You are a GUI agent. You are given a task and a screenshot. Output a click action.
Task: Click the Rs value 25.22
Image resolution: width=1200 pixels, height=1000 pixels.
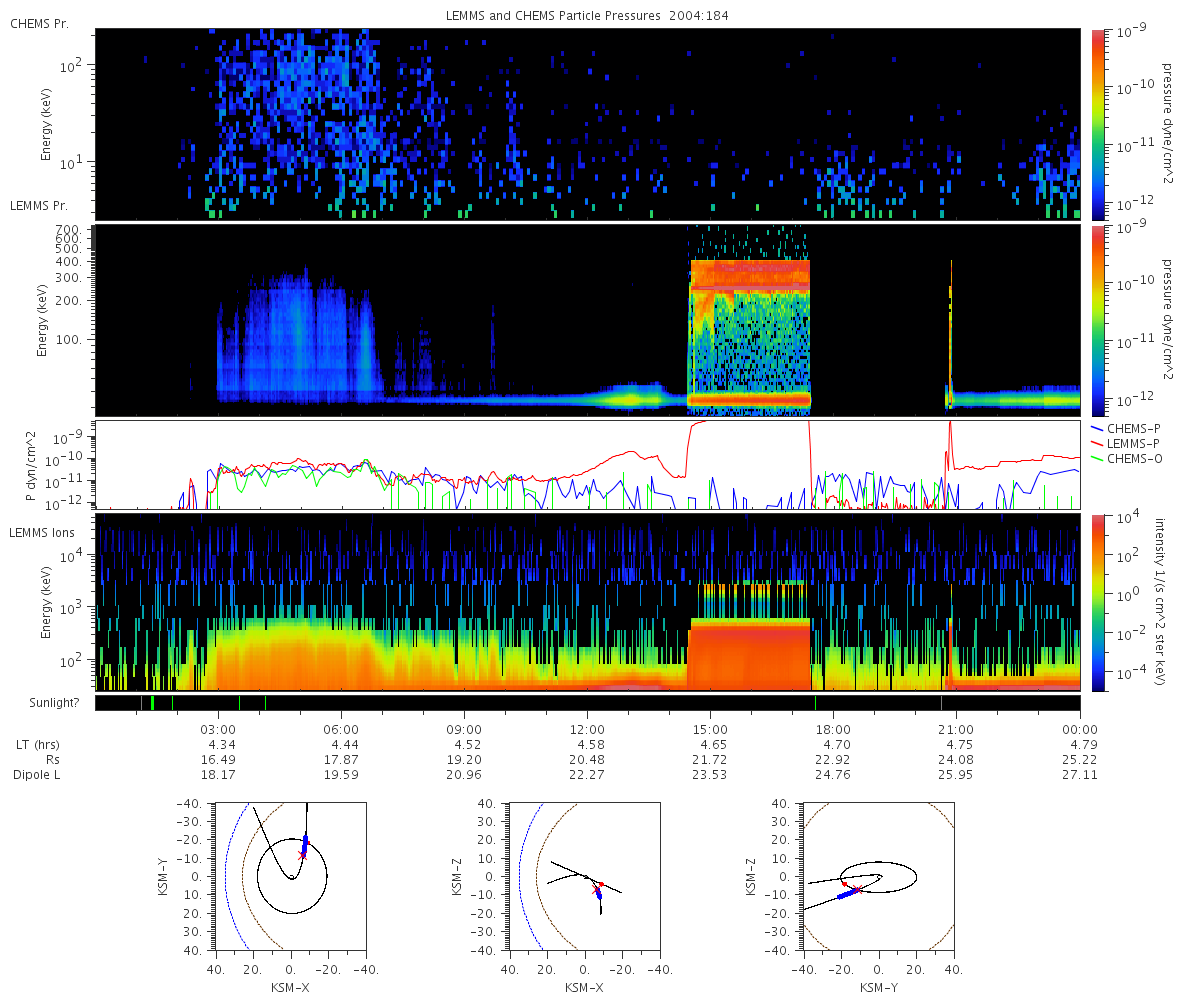[x=1079, y=760]
